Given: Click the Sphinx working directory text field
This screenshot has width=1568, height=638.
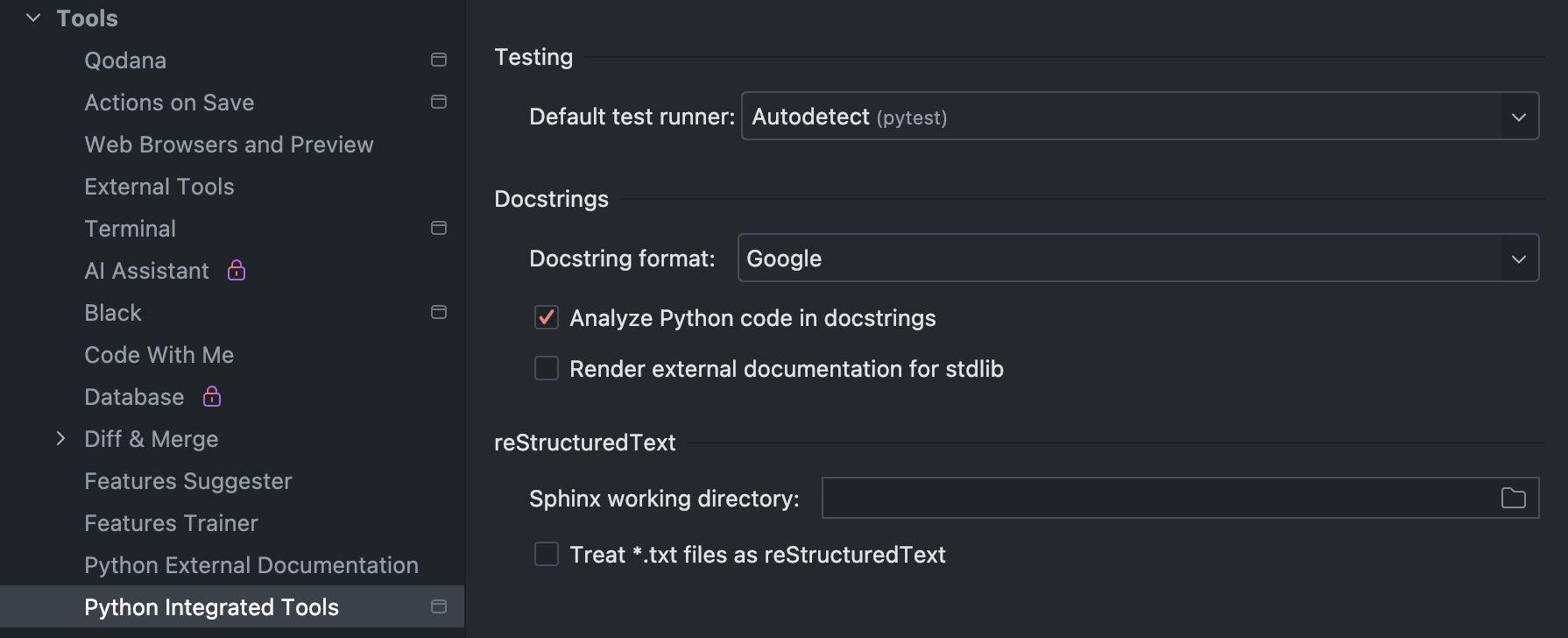Looking at the screenshot, I should tap(1156, 498).
